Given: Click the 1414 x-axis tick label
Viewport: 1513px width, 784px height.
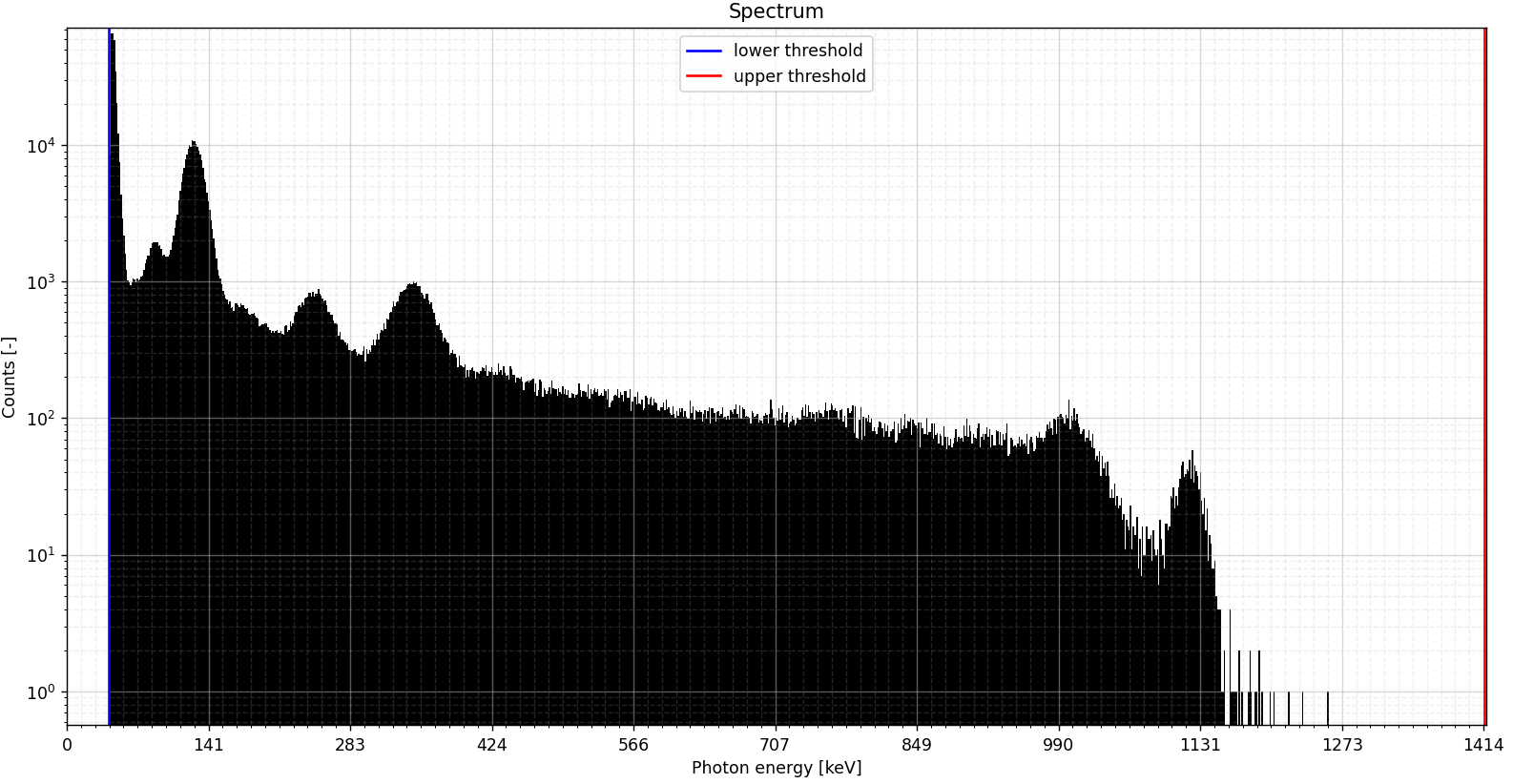Looking at the screenshot, I should (x=1483, y=745).
